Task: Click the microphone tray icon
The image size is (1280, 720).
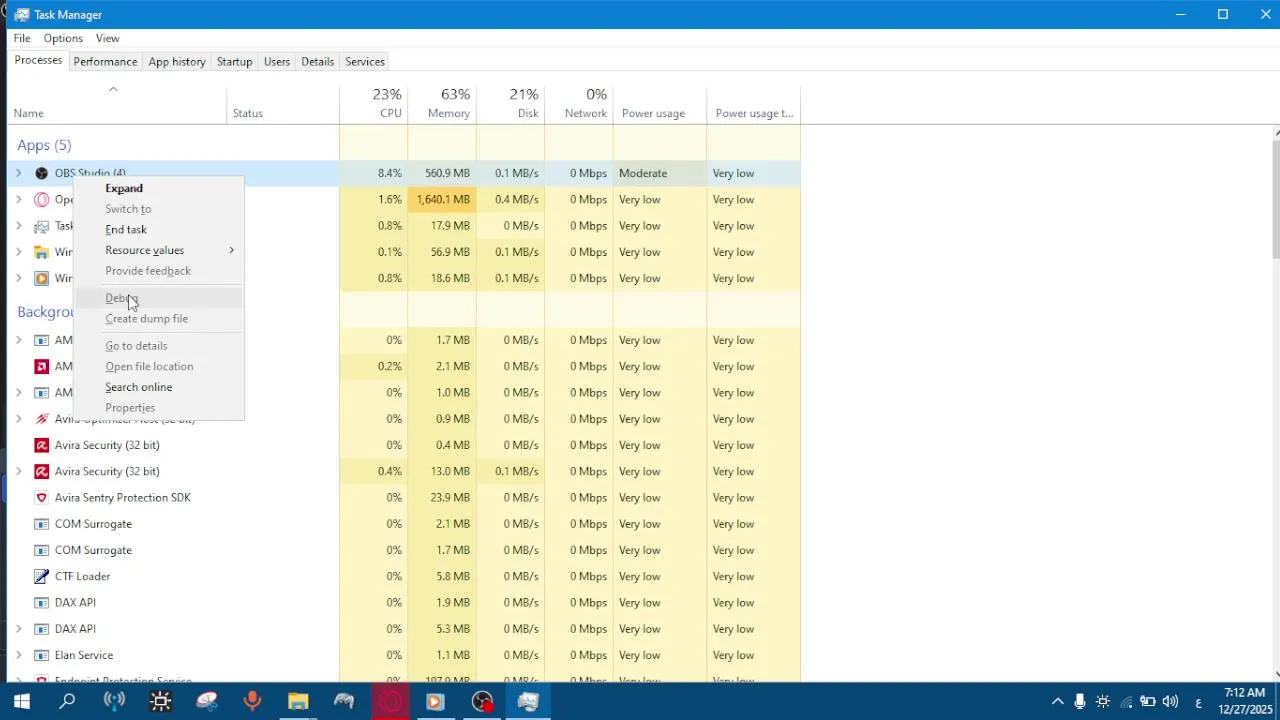Action: [x=1080, y=702]
